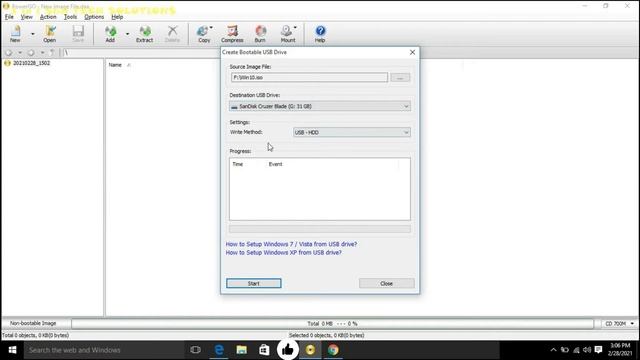Open the Destination USB Drive dropdown

pyautogui.click(x=320, y=106)
